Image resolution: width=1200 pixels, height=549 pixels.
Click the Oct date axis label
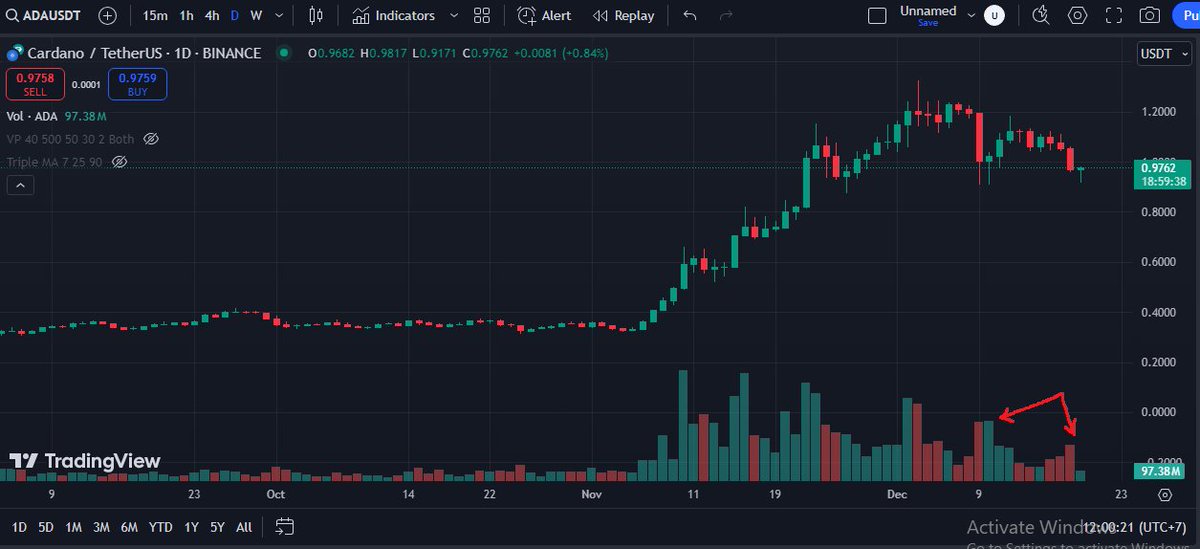pos(276,494)
